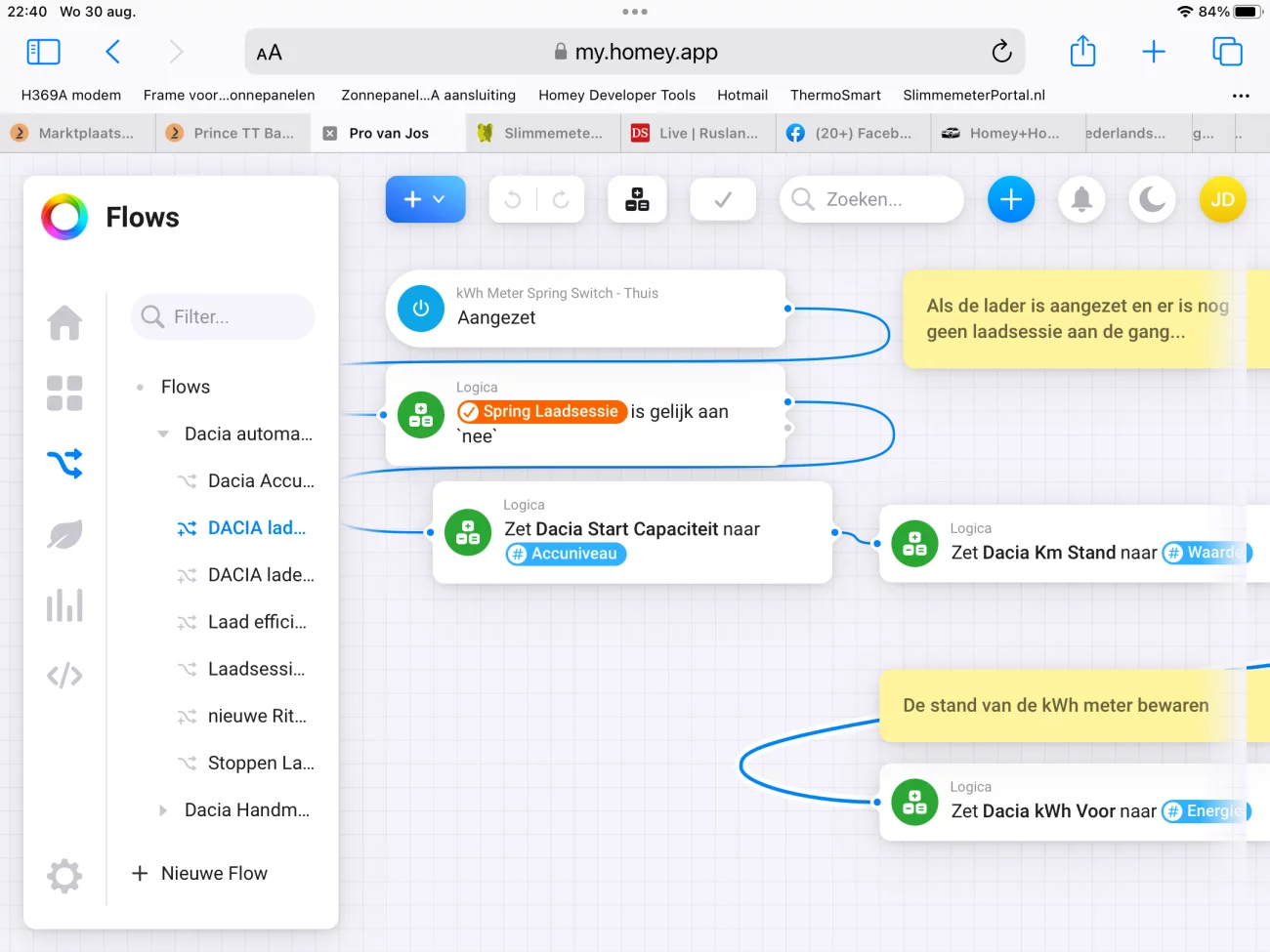Switch to Homey+Ho... tab
The height and width of the screenshot is (952, 1270).
click(1007, 133)
